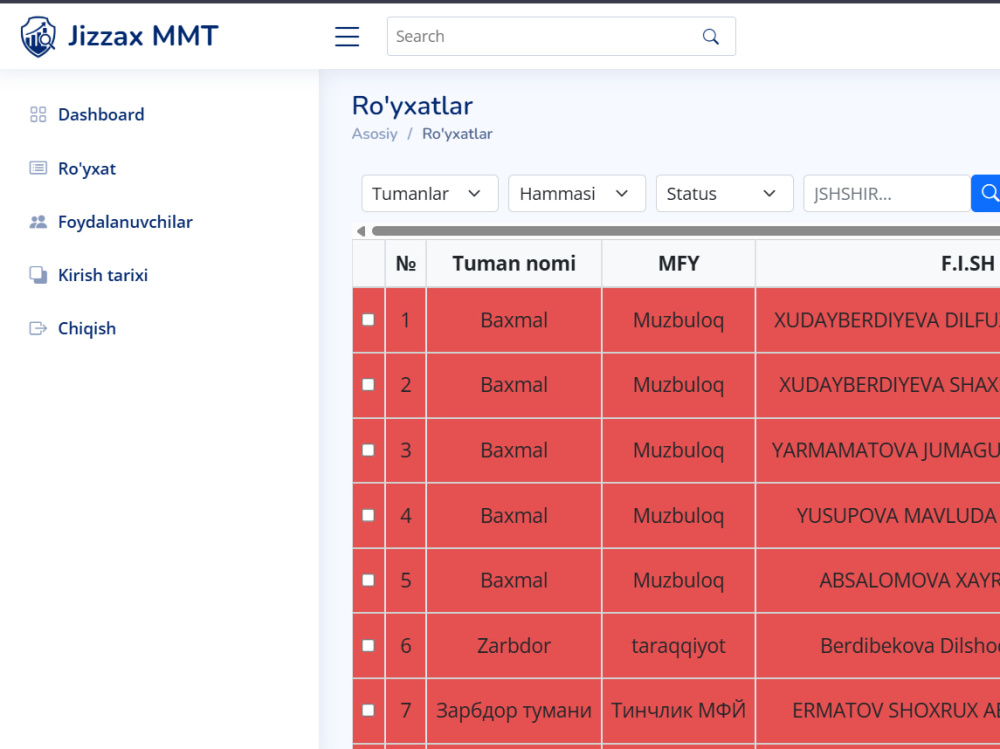Click the Ro'yxat list icon
This screenshot has width=1000, height=749.
coord(38,168)
